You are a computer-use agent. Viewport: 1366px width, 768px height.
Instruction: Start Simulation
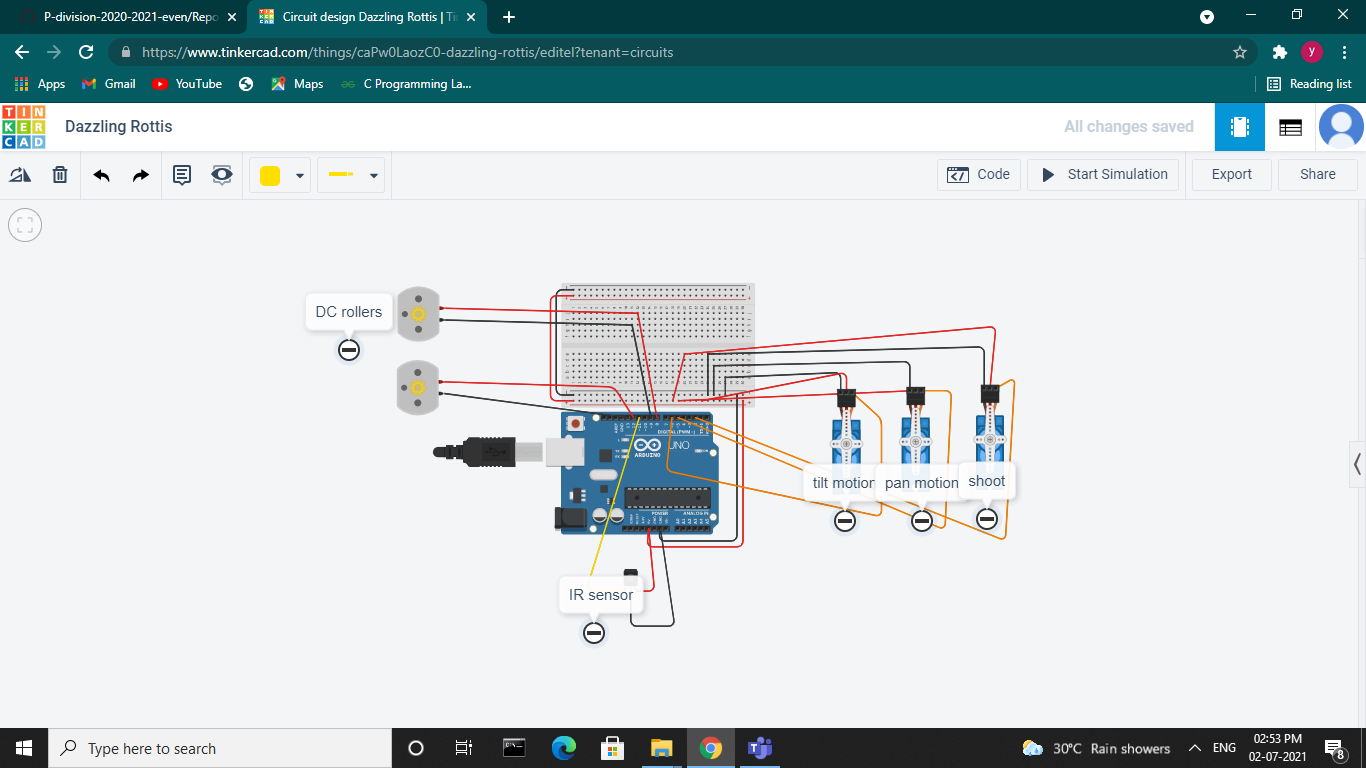pos(1103,174)
